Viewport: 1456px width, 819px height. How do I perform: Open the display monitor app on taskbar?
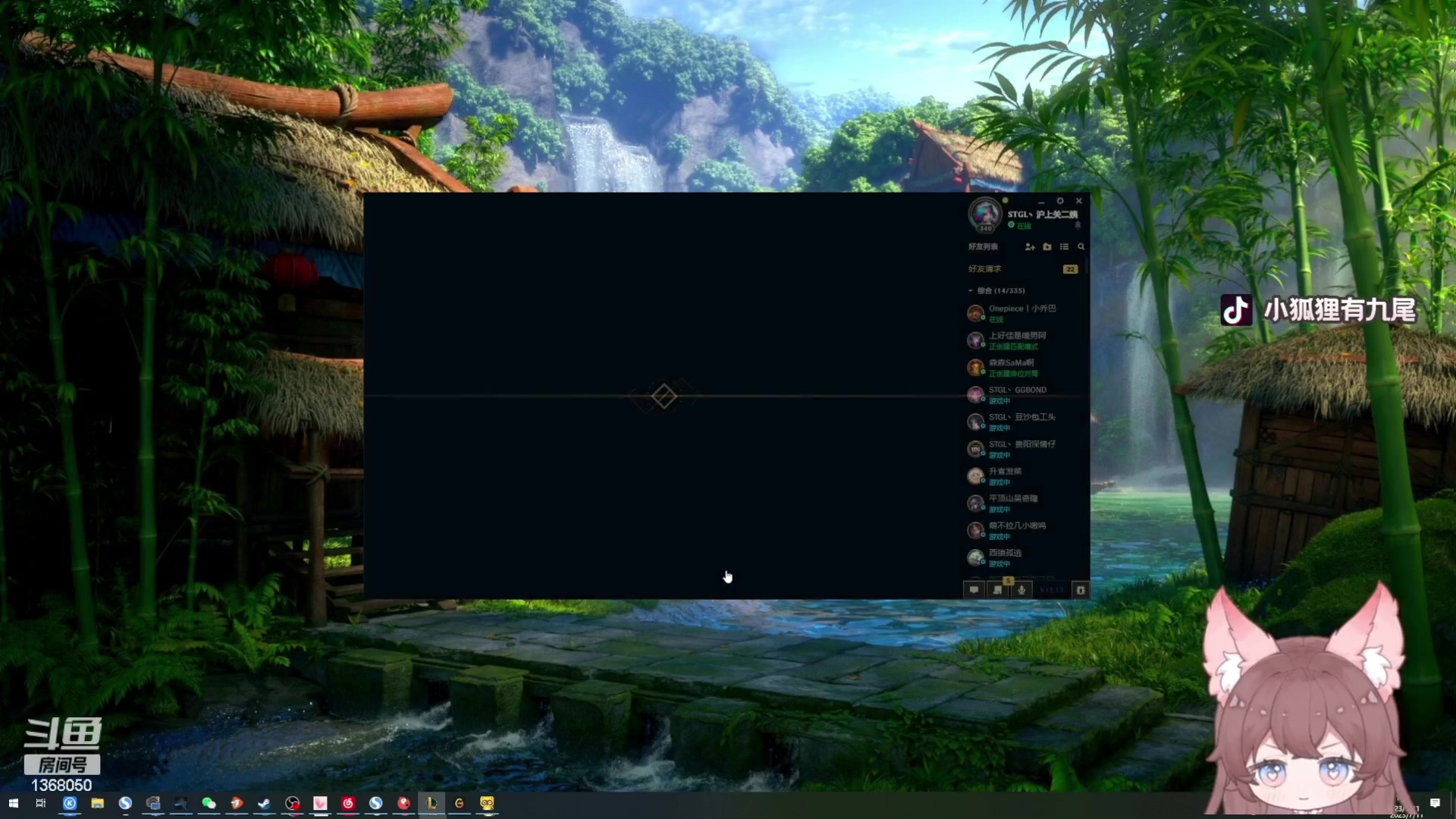[x=153, y=803]
